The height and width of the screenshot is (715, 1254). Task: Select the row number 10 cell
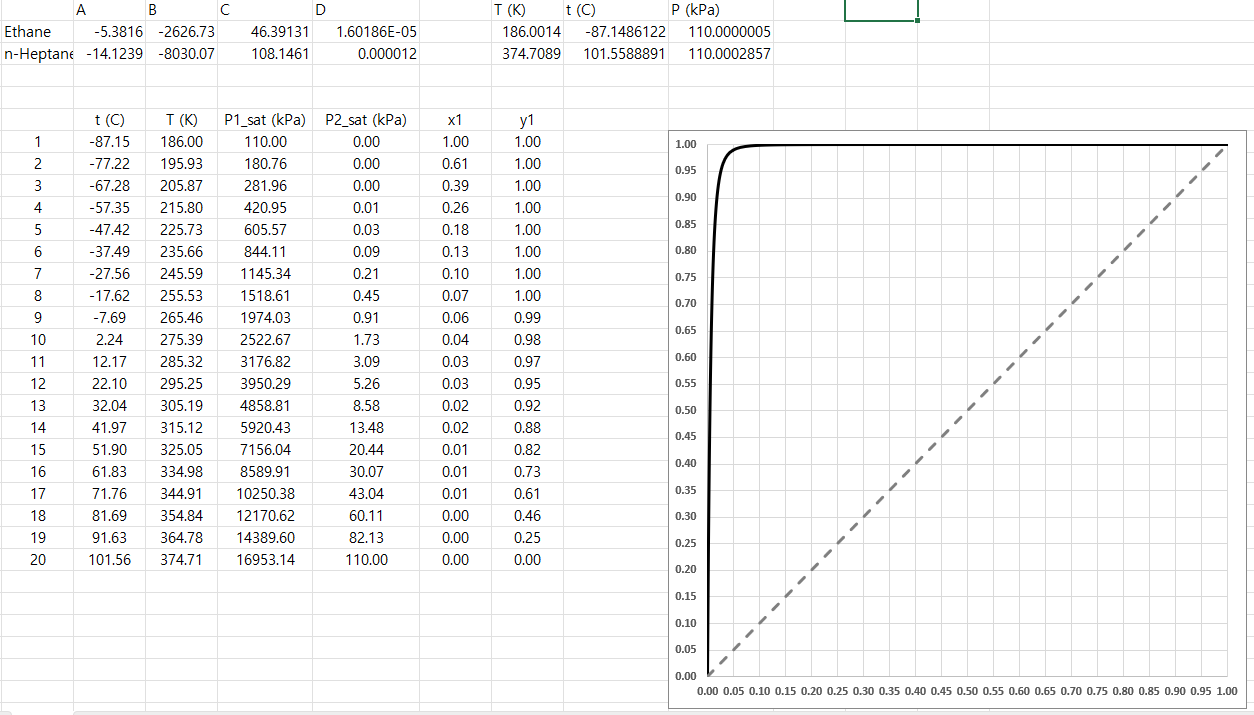pos(37,340)
